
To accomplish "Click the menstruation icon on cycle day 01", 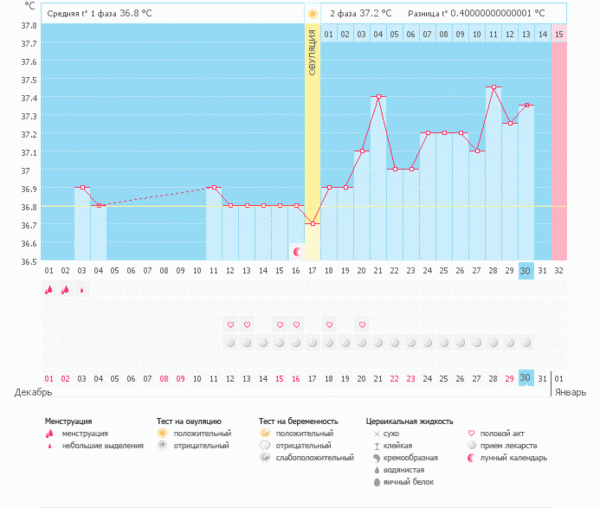I will [x=48, y=290].
